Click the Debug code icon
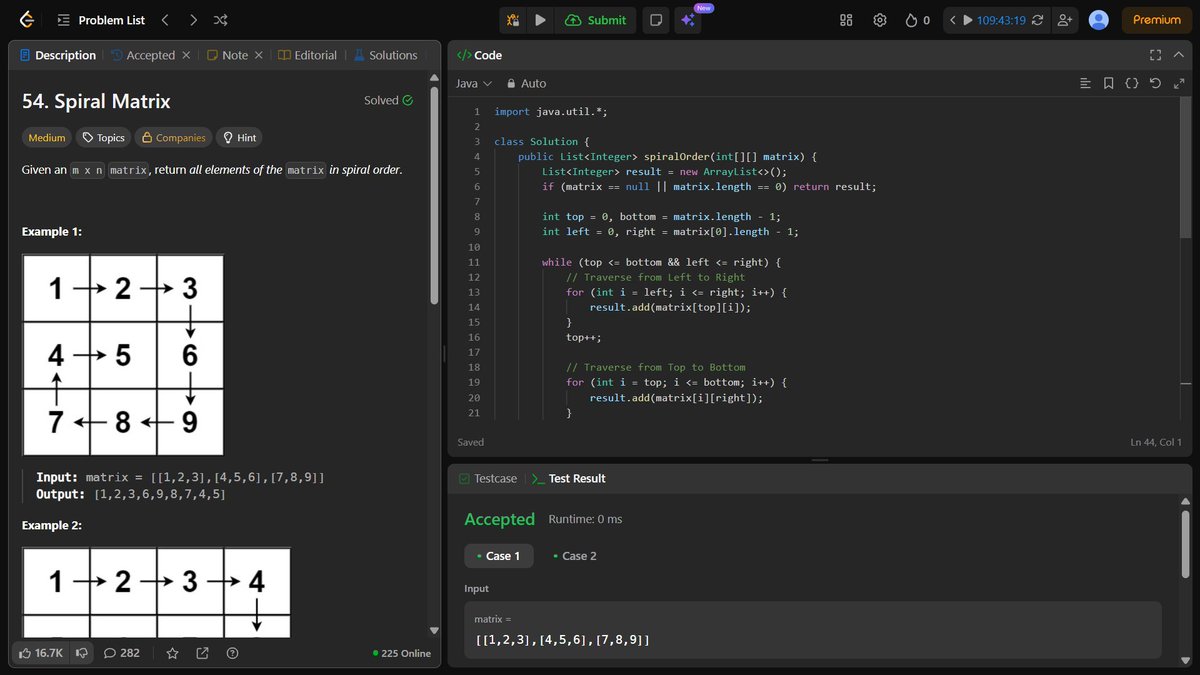This screenshot has width=1200, height=675. 513,20
